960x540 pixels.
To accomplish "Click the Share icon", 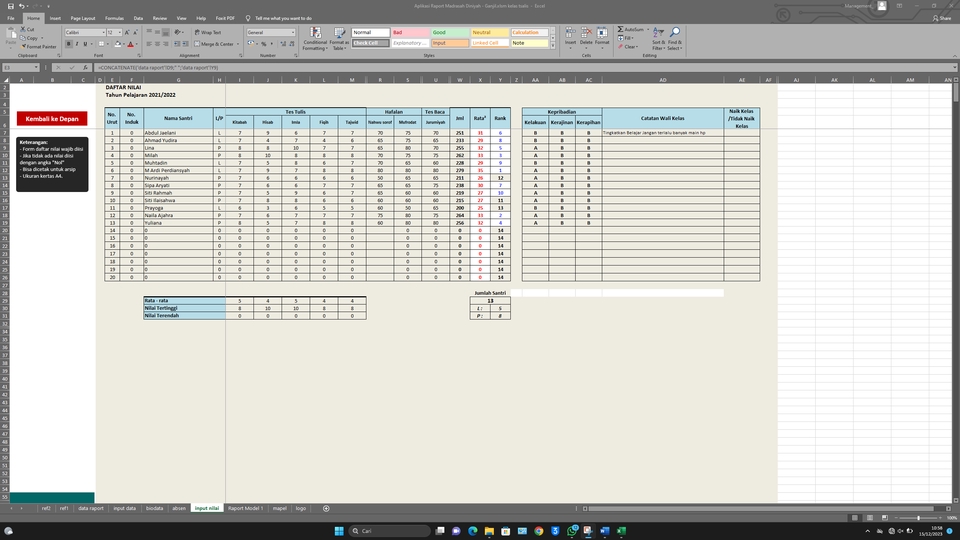I will pos(943,18).
